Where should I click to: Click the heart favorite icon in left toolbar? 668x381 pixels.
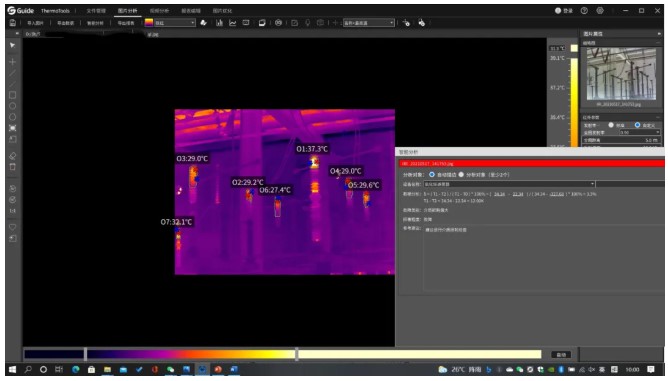coord(12,227)
